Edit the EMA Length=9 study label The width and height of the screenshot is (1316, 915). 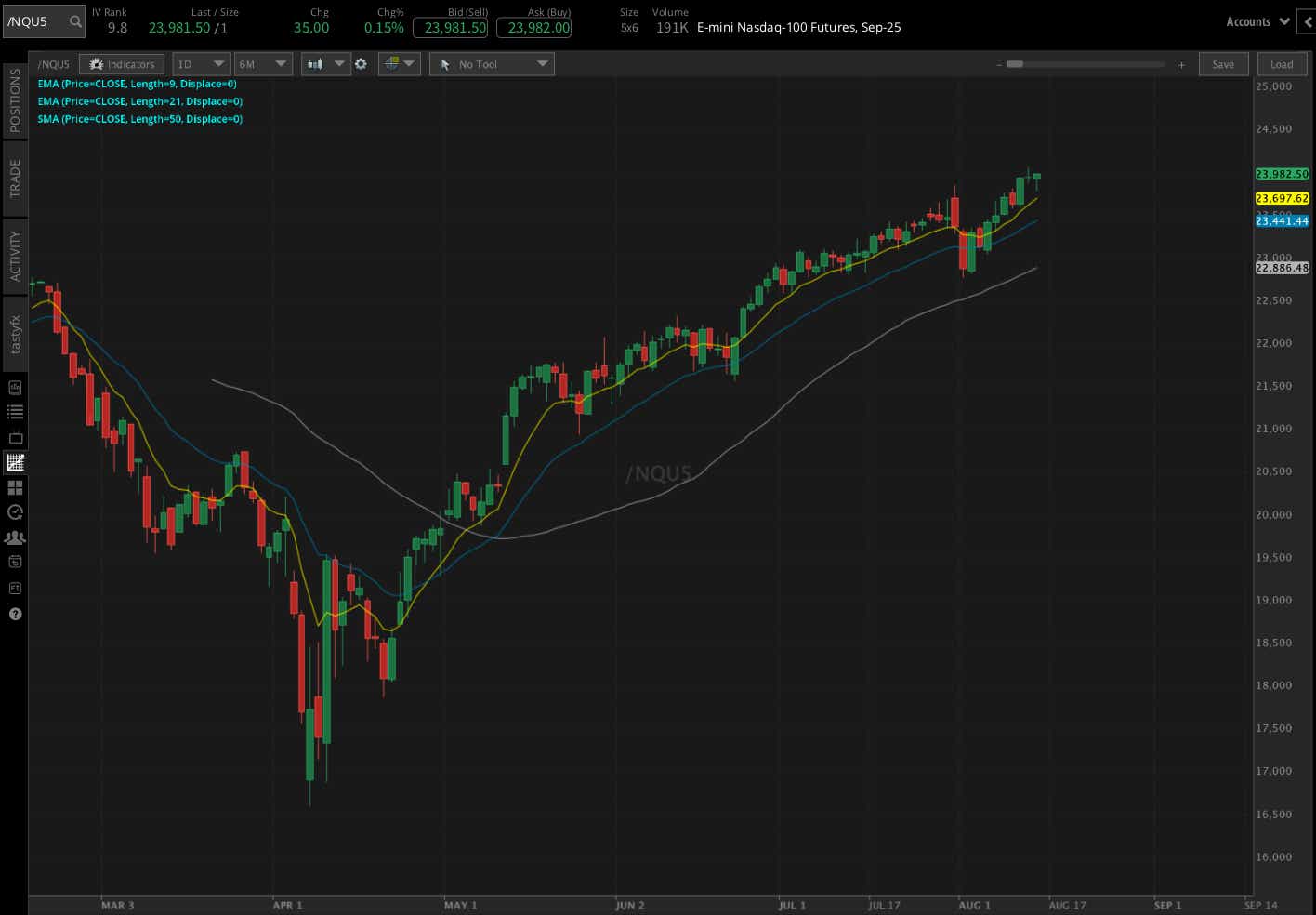tap(136, 84)
